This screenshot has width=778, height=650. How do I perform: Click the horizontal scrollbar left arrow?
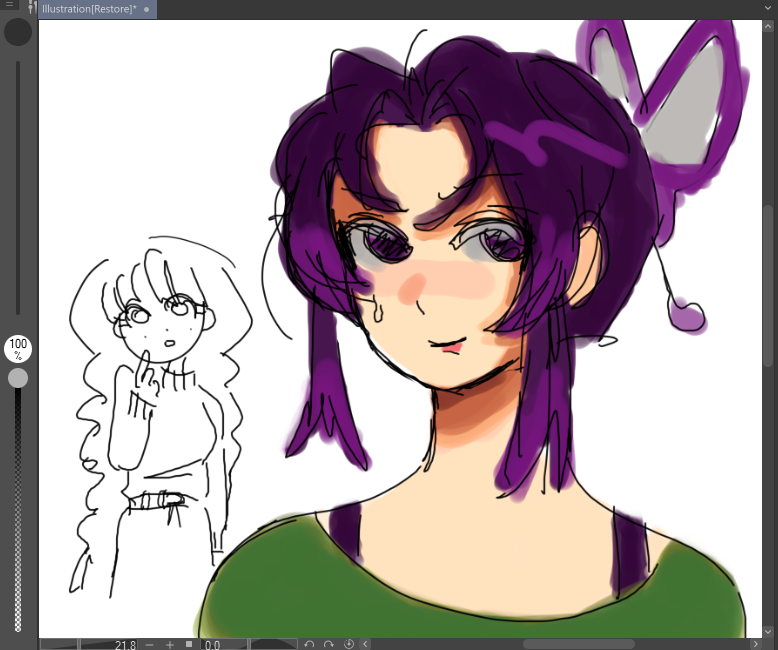[x=365, y=644]
